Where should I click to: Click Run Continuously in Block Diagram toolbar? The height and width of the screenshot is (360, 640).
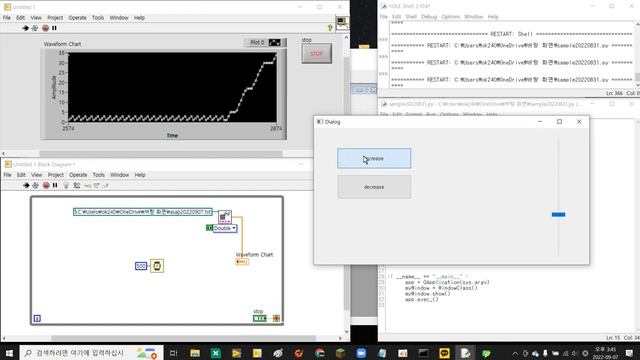[36, 185]
